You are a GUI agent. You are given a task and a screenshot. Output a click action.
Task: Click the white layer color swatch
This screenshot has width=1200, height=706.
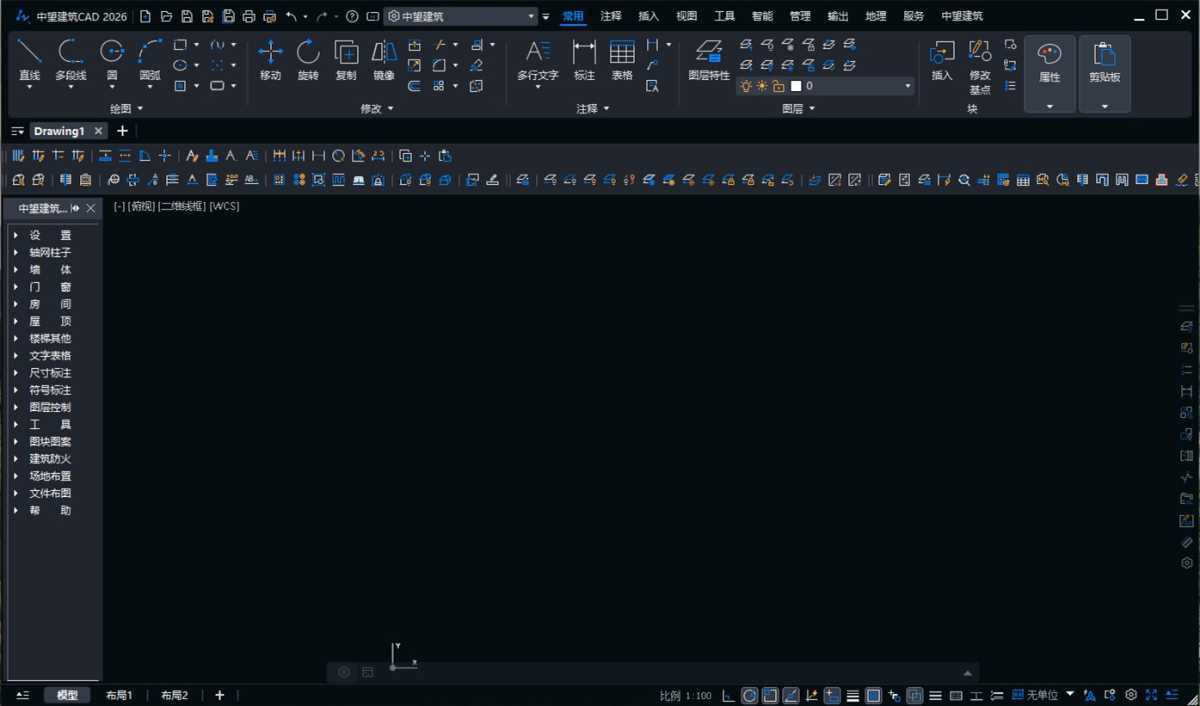796,86
